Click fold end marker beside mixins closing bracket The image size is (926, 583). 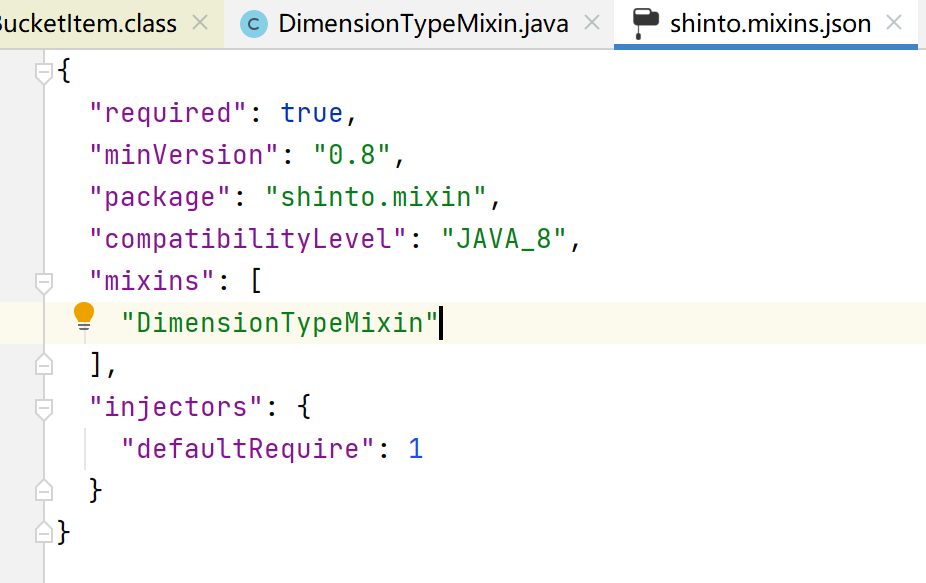[x=43, y=366]
